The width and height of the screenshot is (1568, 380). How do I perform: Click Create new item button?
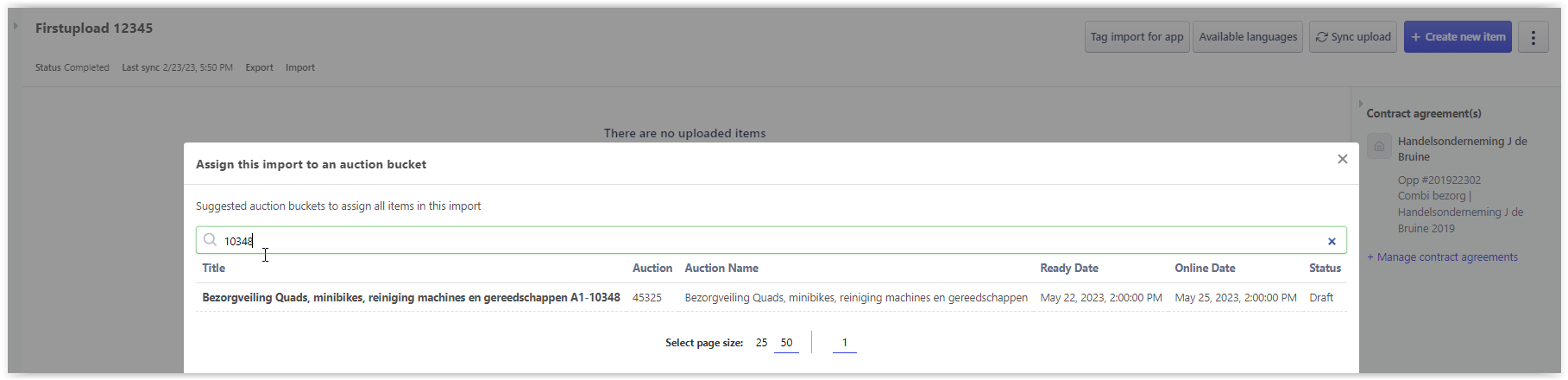[x=1457, y=37]
